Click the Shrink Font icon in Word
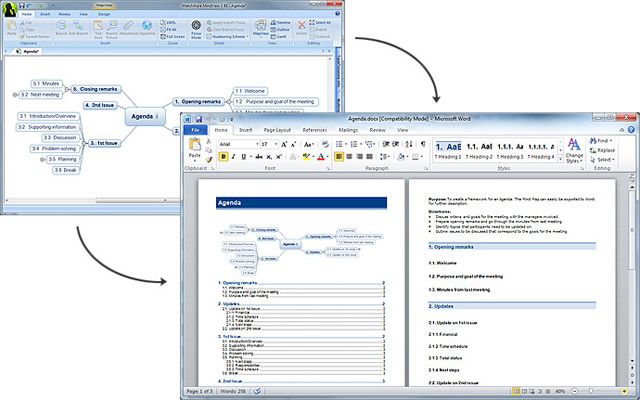Screen dimensions: 640x400 coord(293,144)
